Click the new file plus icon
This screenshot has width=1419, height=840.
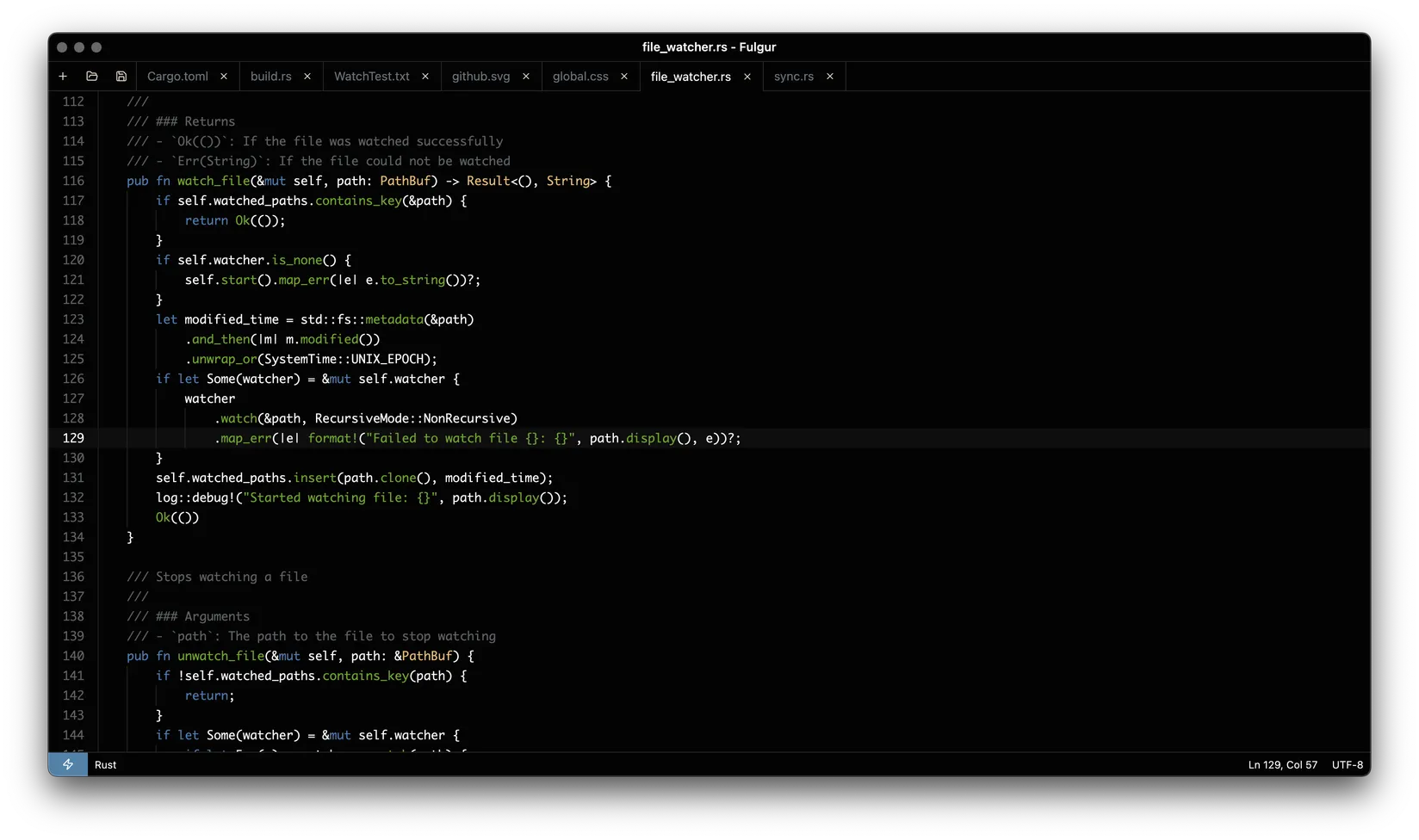tap(63, 77)
